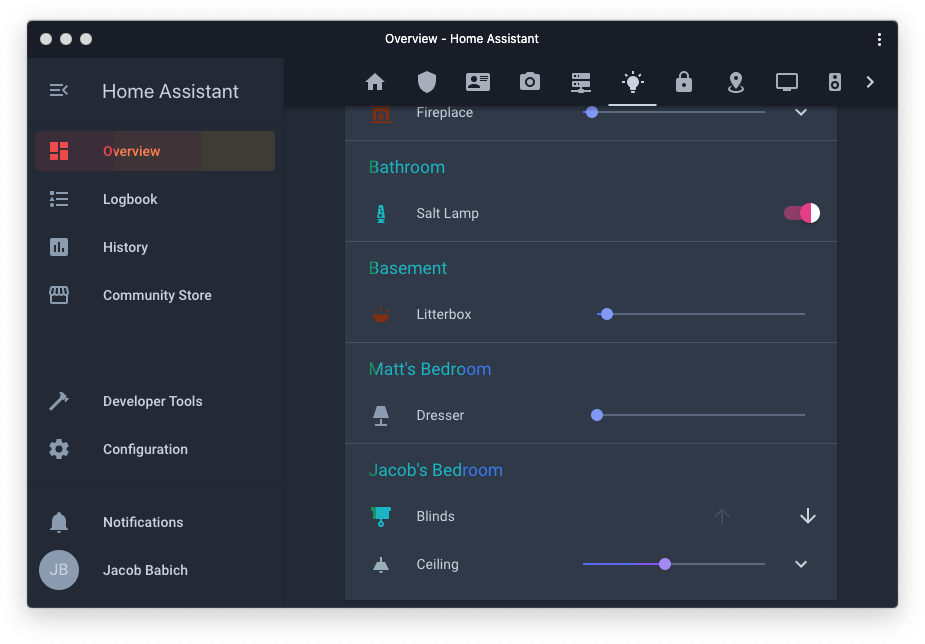
Task: Select the lightbulb lights tab
Action: (x=632, y=82)
